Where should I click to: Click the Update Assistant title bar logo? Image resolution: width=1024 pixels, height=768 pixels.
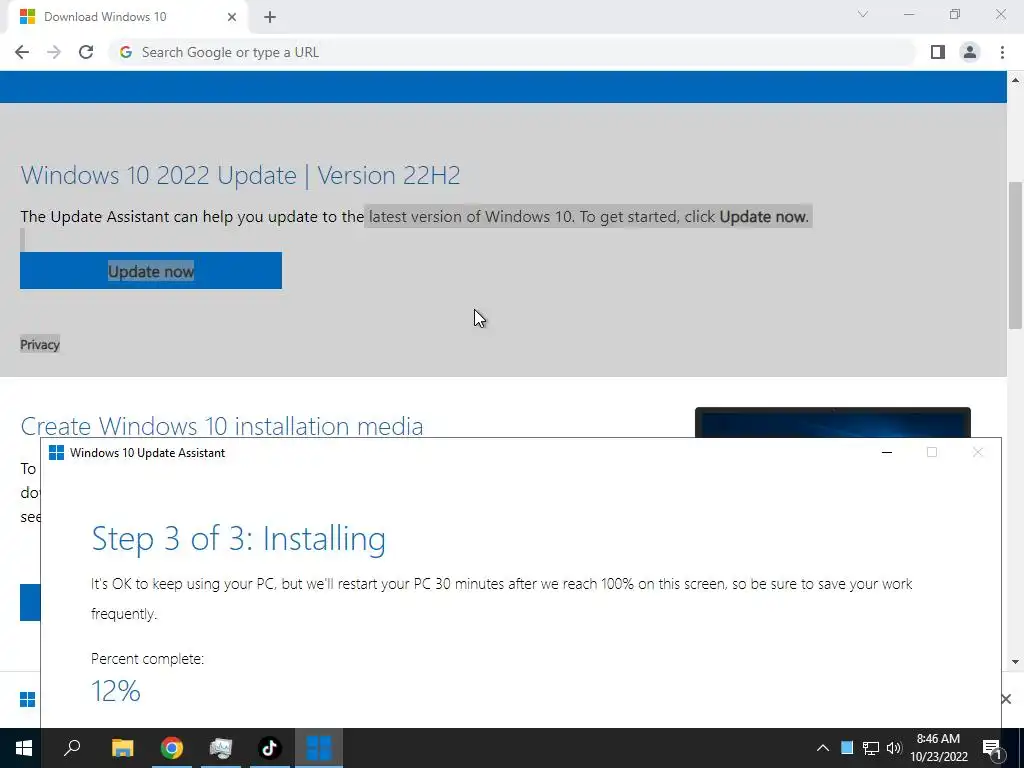tap(57, 453)
